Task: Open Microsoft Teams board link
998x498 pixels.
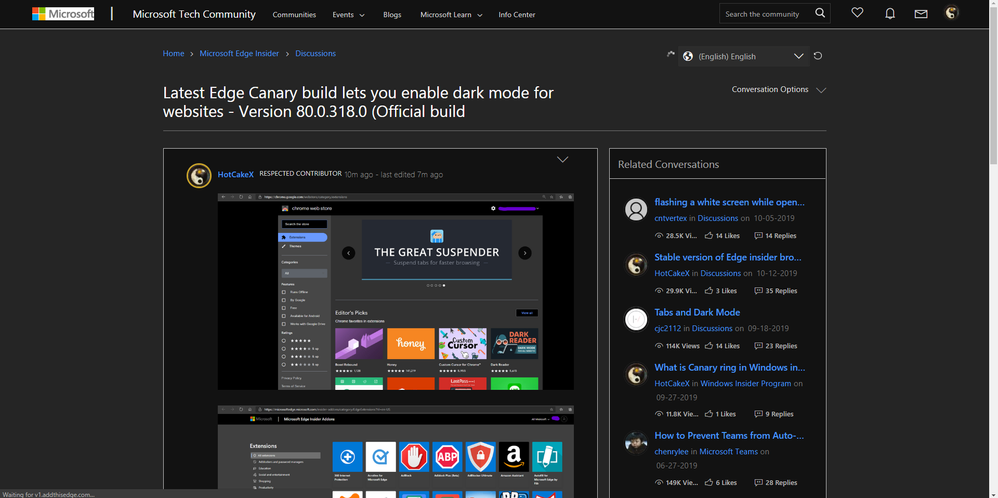Action: [728, 452]
